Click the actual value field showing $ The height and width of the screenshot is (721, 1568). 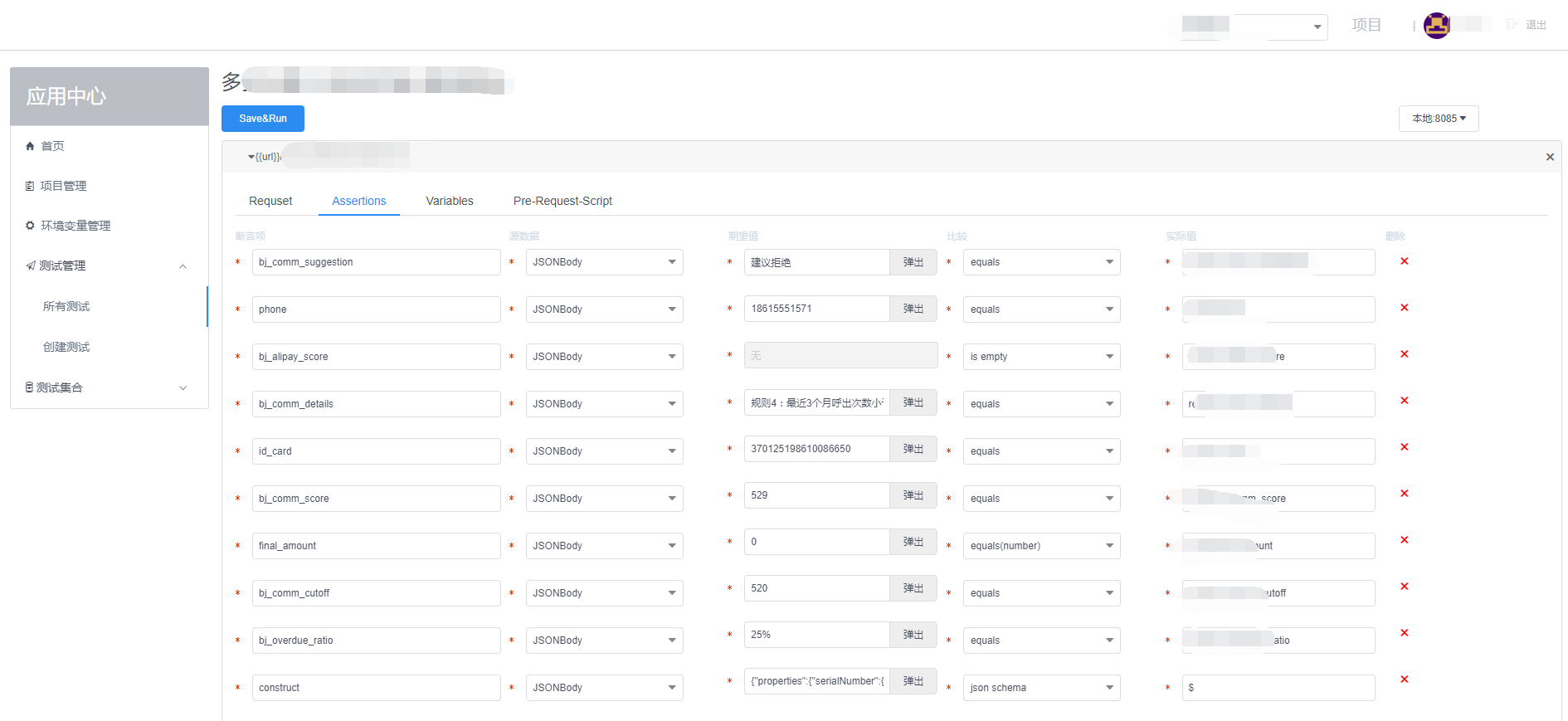tap(1278, 688)
